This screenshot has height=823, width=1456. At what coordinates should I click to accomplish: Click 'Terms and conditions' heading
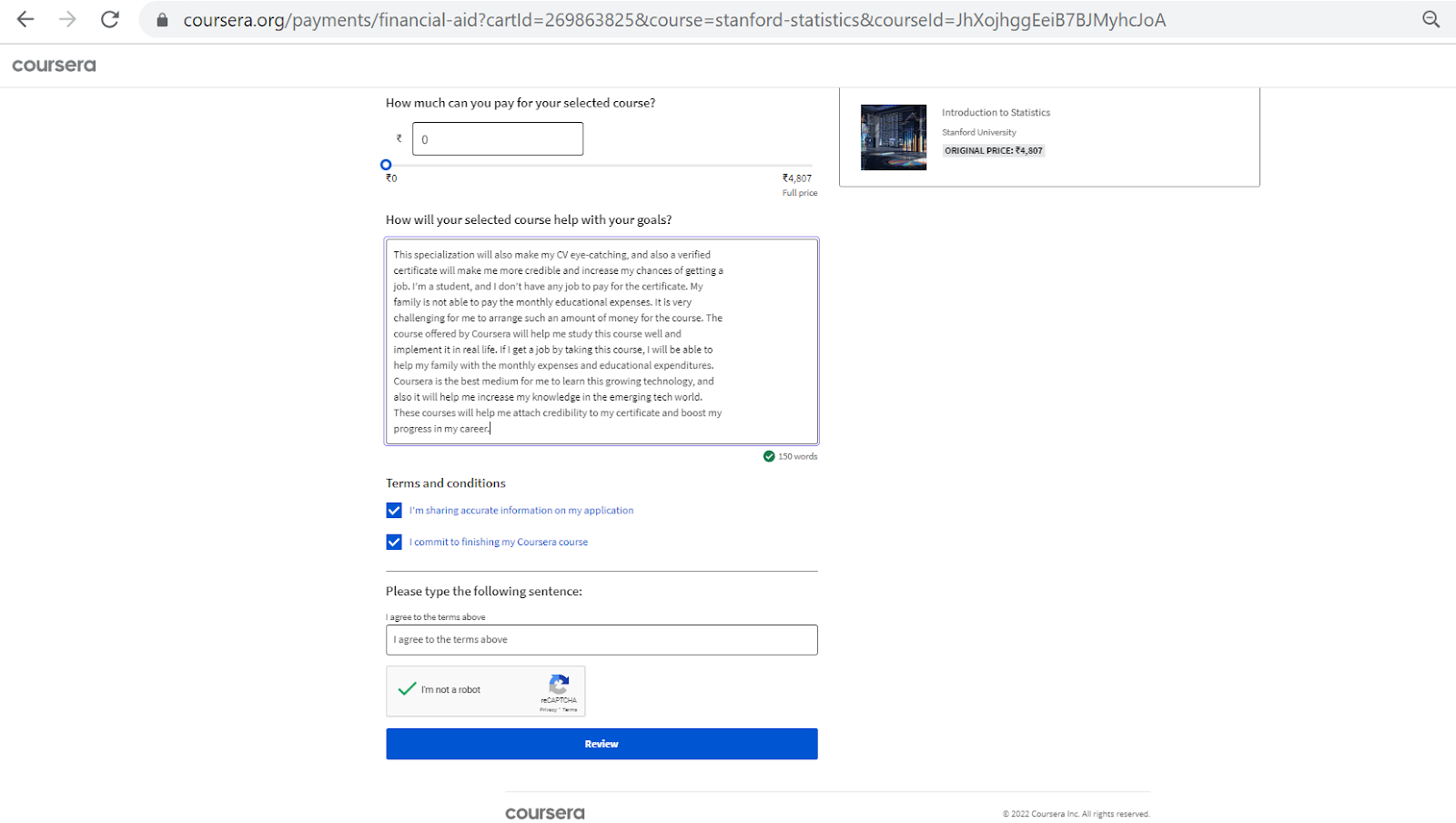(x=446, y=483)
